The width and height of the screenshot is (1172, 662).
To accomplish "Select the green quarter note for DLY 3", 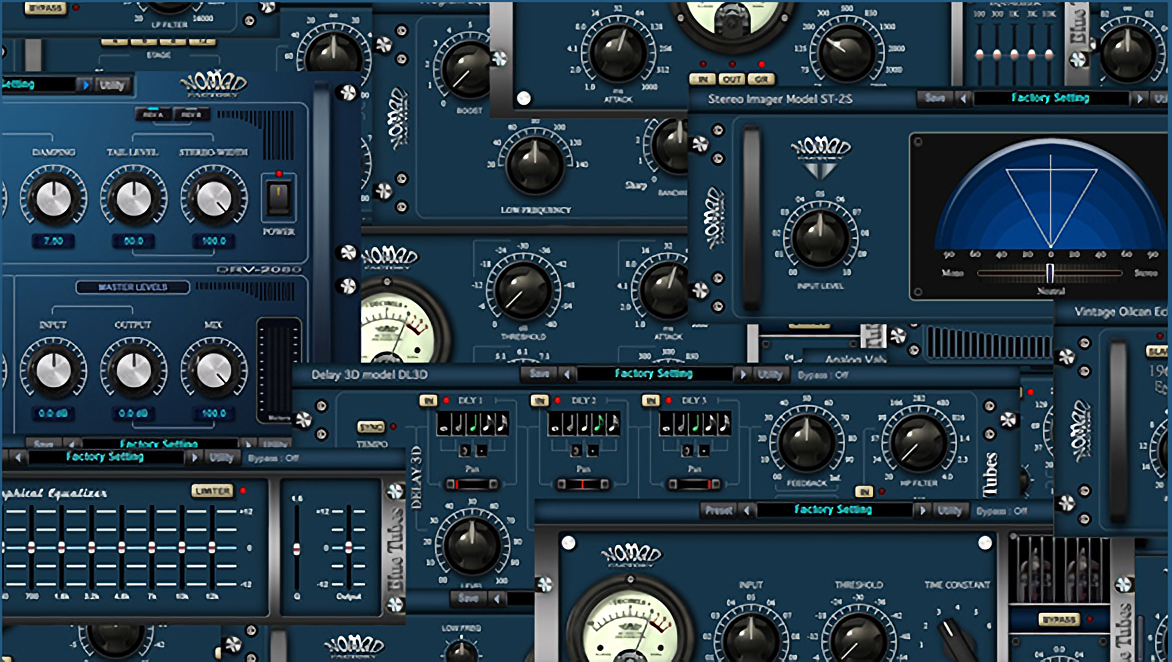I will pos(695,424).
